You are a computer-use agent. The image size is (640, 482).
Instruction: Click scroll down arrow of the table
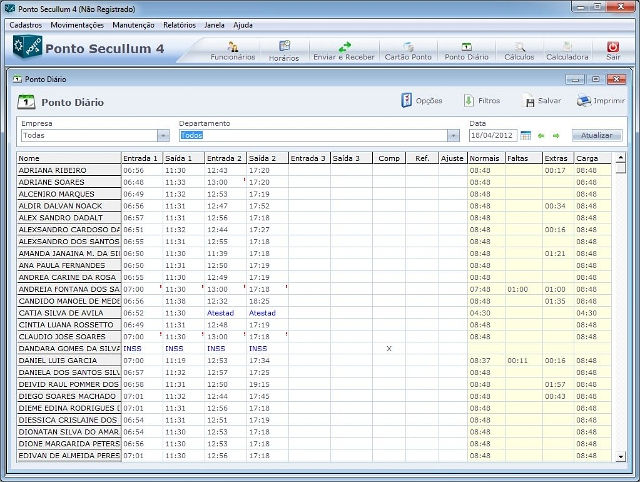click(620, 457)
